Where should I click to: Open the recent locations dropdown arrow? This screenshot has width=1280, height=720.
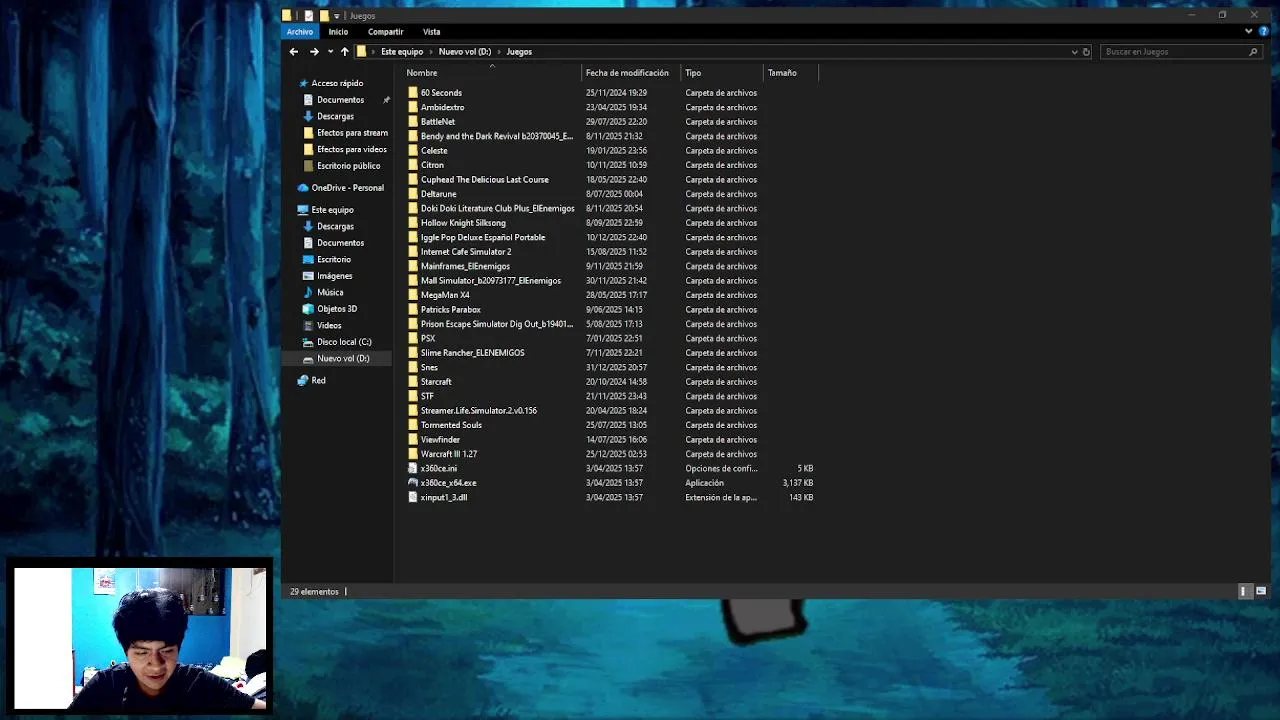[x=330, y=52]
